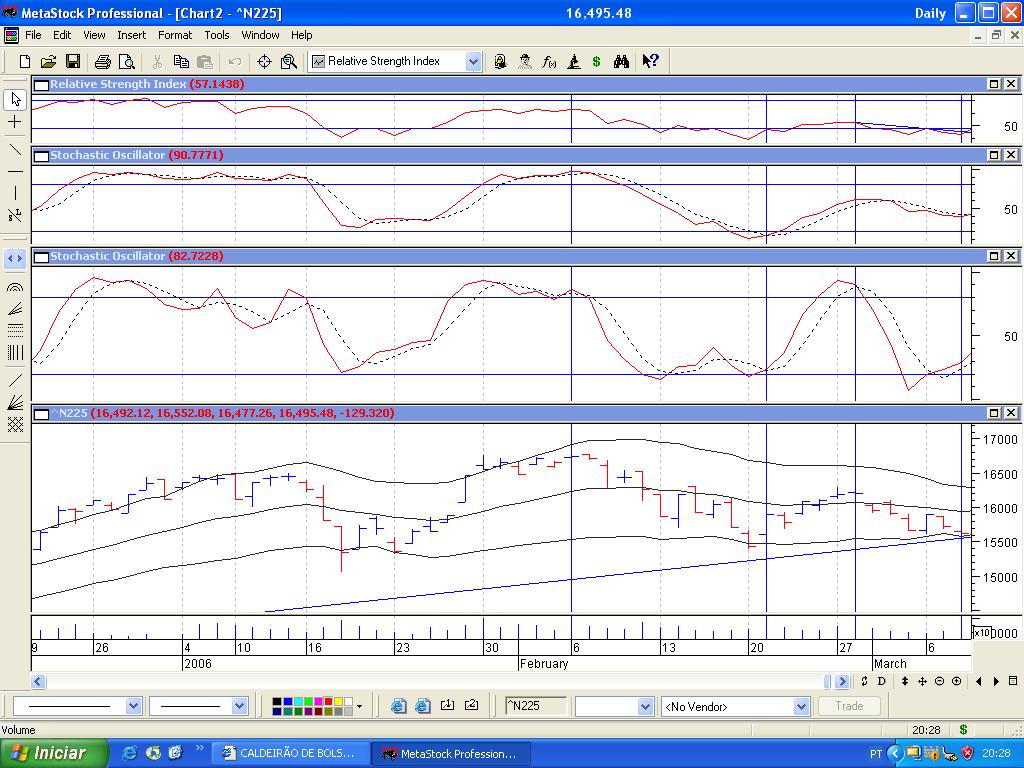Click the Iniciar start button

point(48,753)
